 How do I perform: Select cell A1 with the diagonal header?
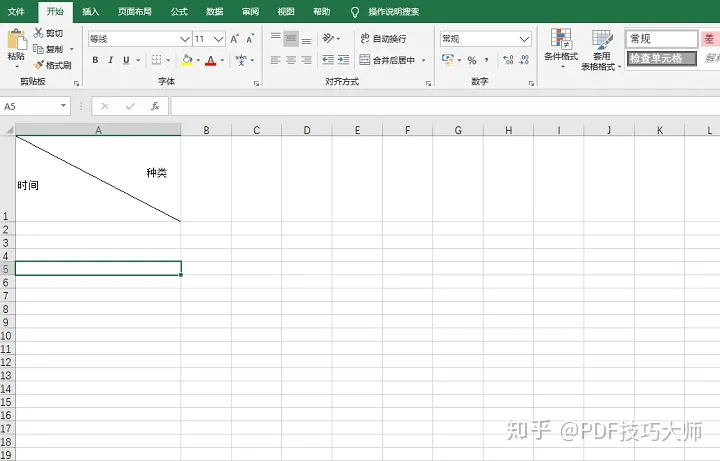click(x=98, y=179)
